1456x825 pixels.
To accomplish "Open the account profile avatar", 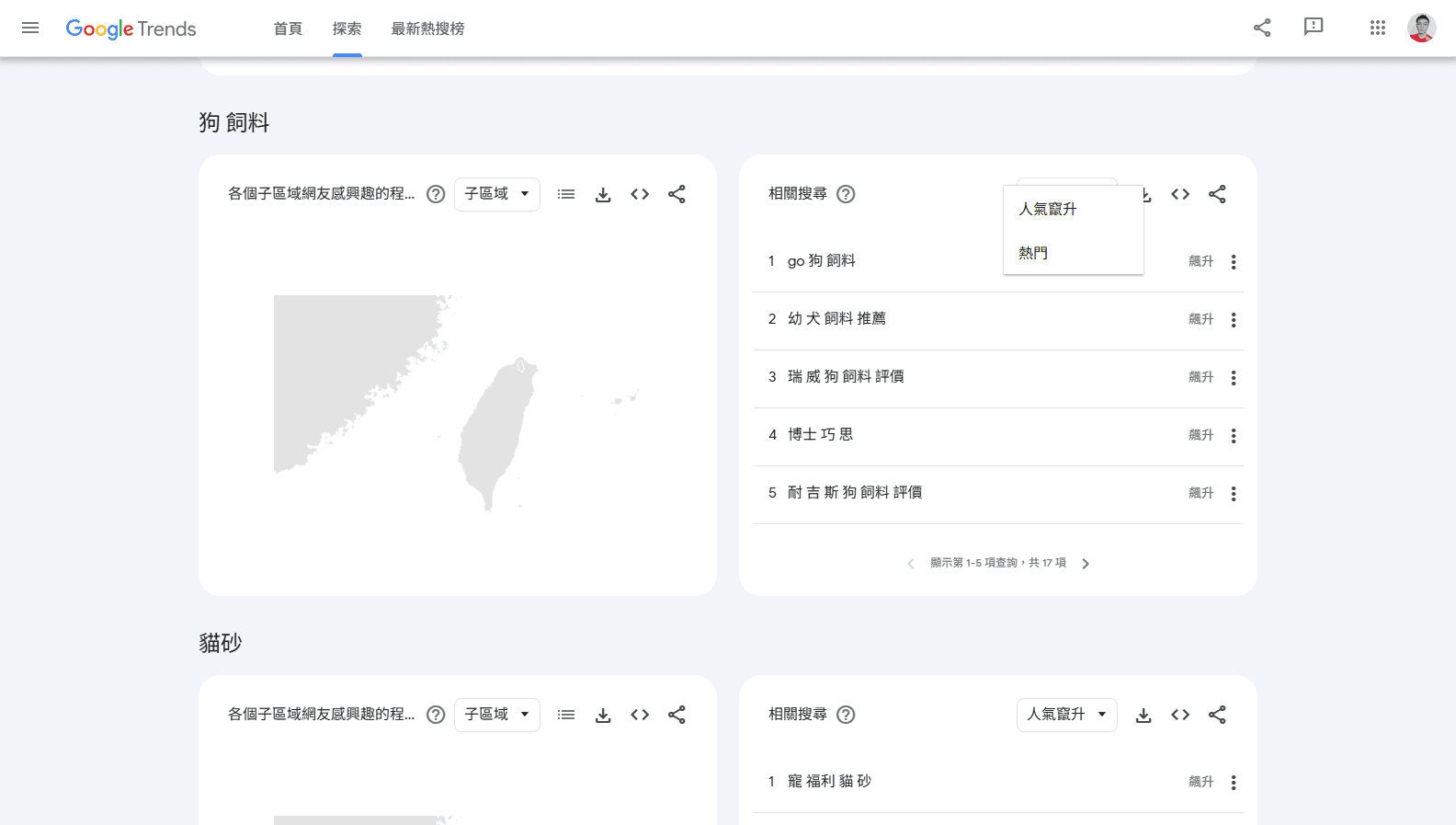I will [x=1421, y=28].
